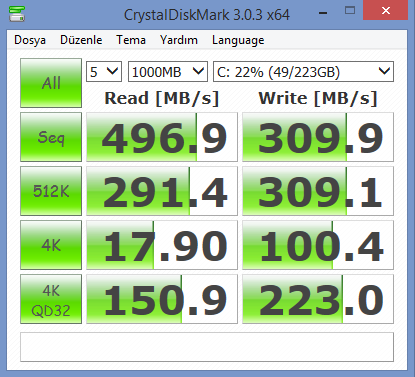Click the 512K write result 309.1
The width and height of the screenshot is (415, 377).
pos(318,191)
